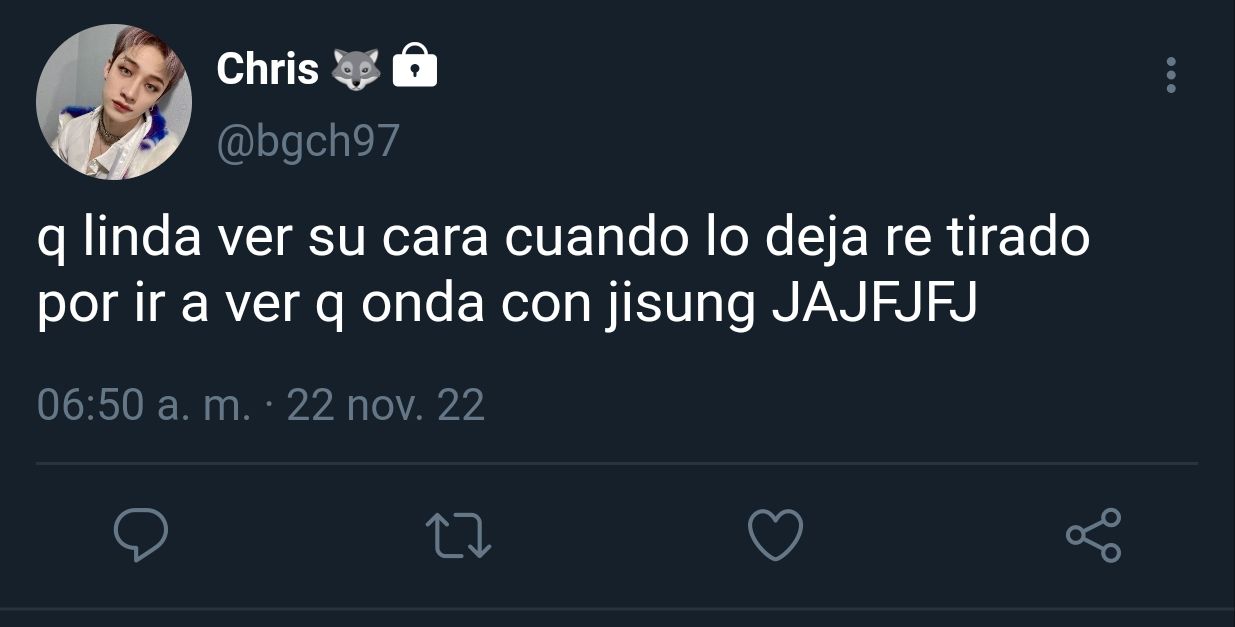Like the tweet with the heart icon

click(776, 535)
